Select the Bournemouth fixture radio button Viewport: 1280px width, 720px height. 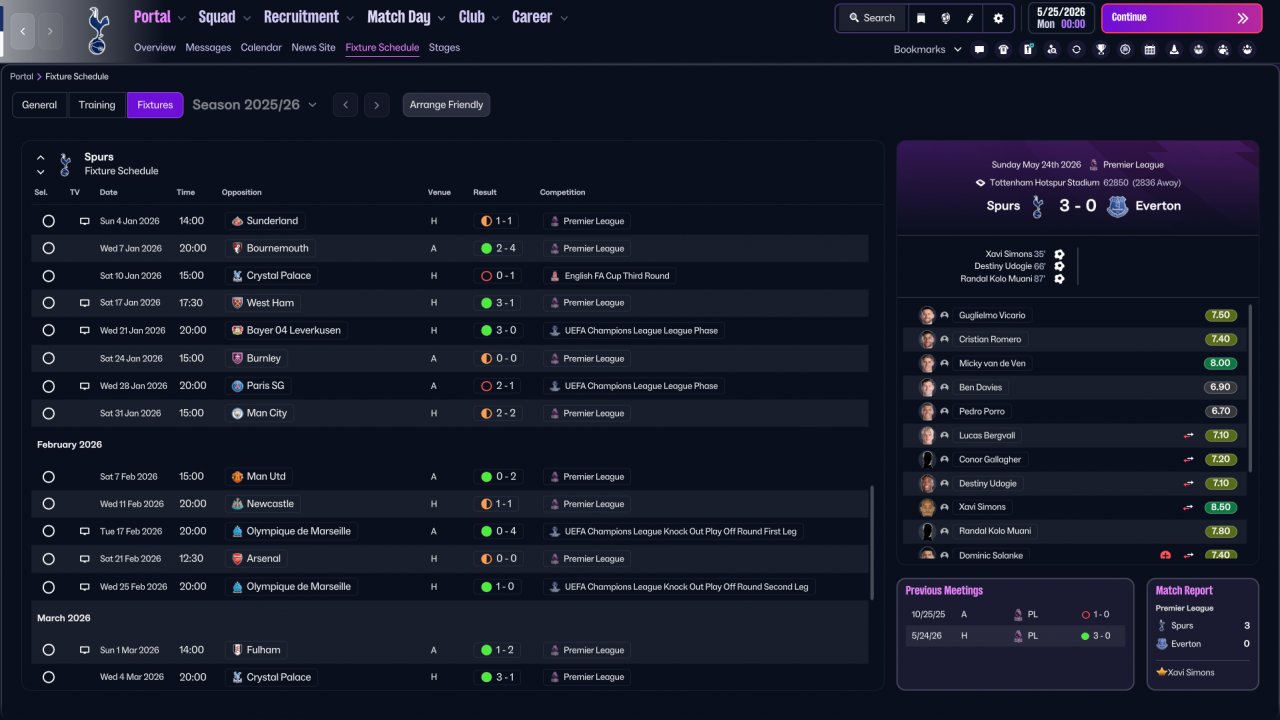pos(48,248)
